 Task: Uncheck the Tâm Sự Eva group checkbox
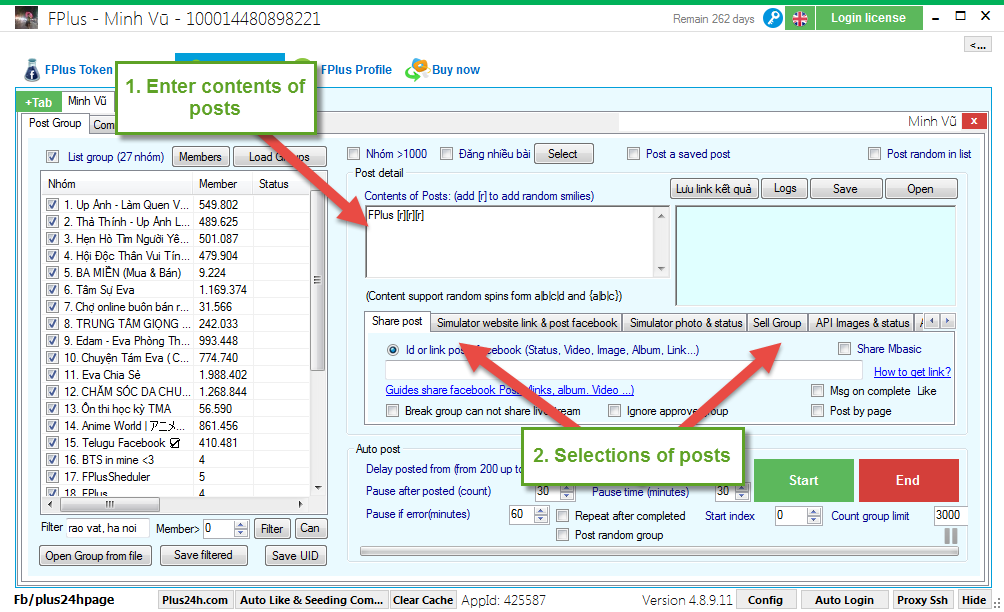click(53, 289)
